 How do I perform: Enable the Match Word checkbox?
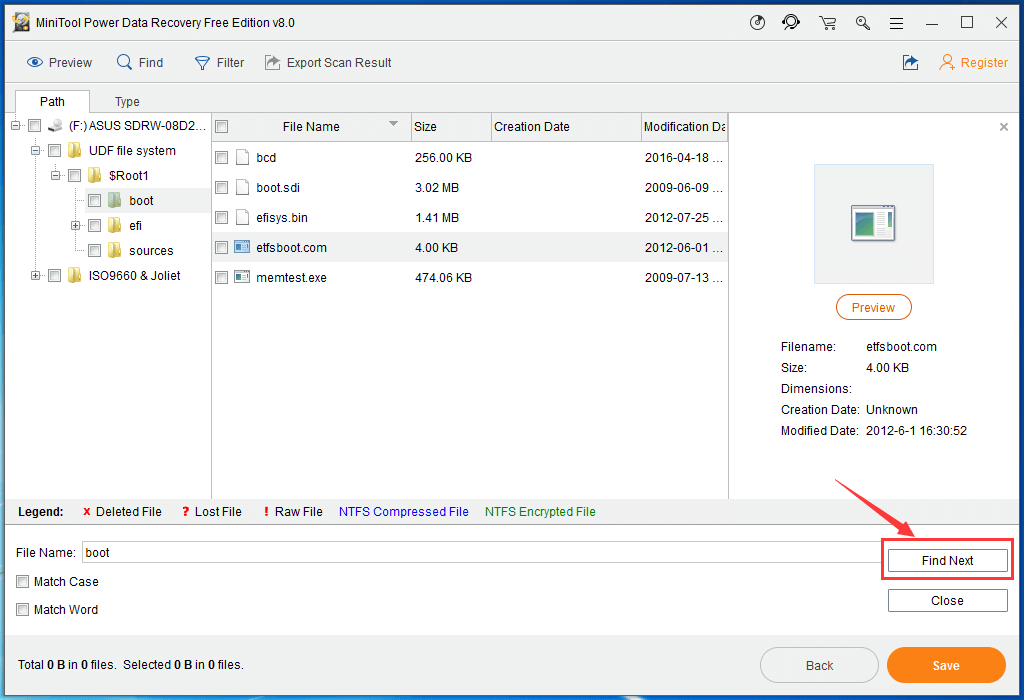(23, 610)
